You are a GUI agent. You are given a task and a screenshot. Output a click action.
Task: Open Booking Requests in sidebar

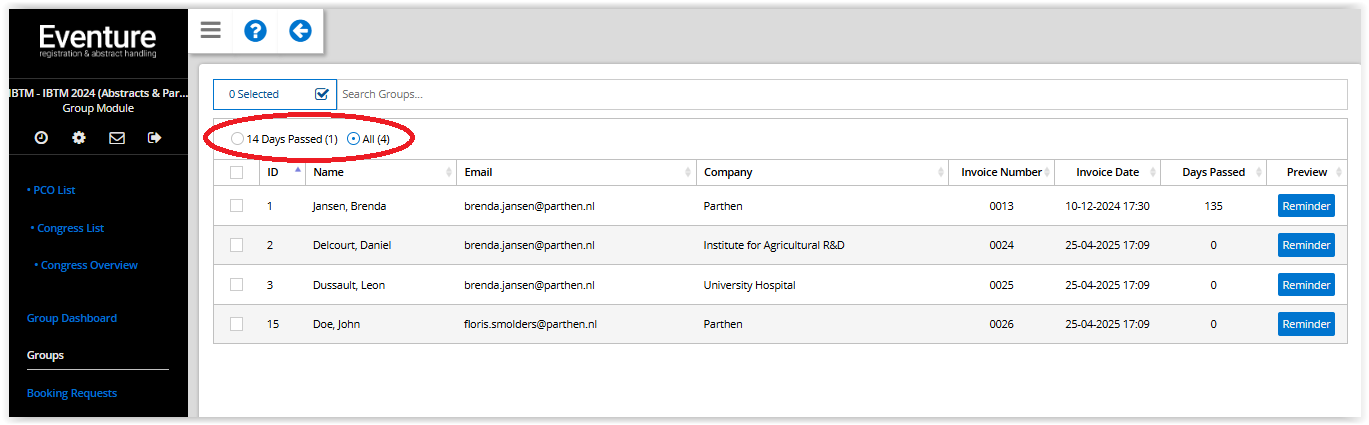pyautogui.click(x=72, y=393)
